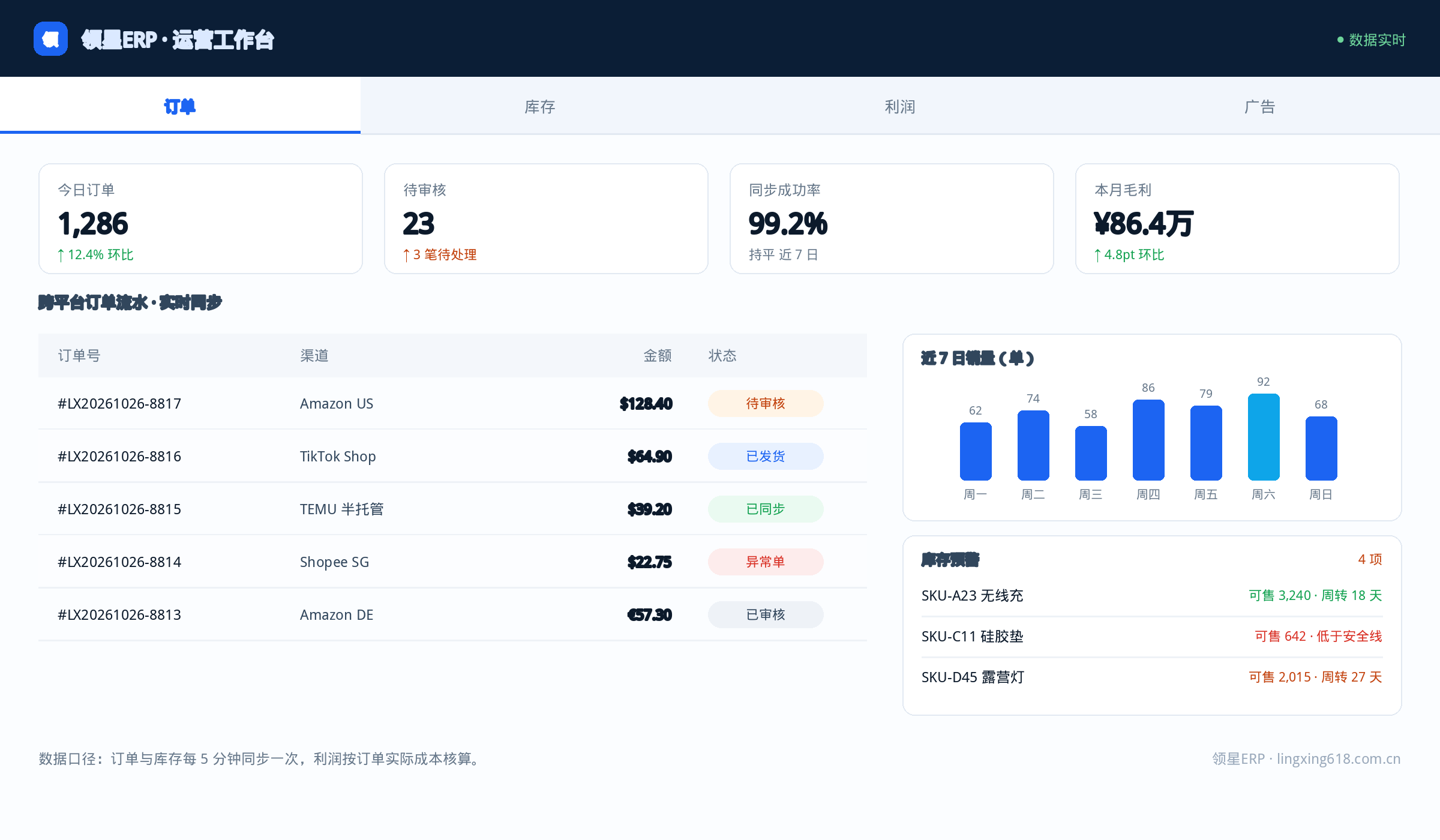Image resolution: width=1440 pixels, height=840 pixels.
Task: Click the 周二 bar showing 74
Action: click(1033, 445)
